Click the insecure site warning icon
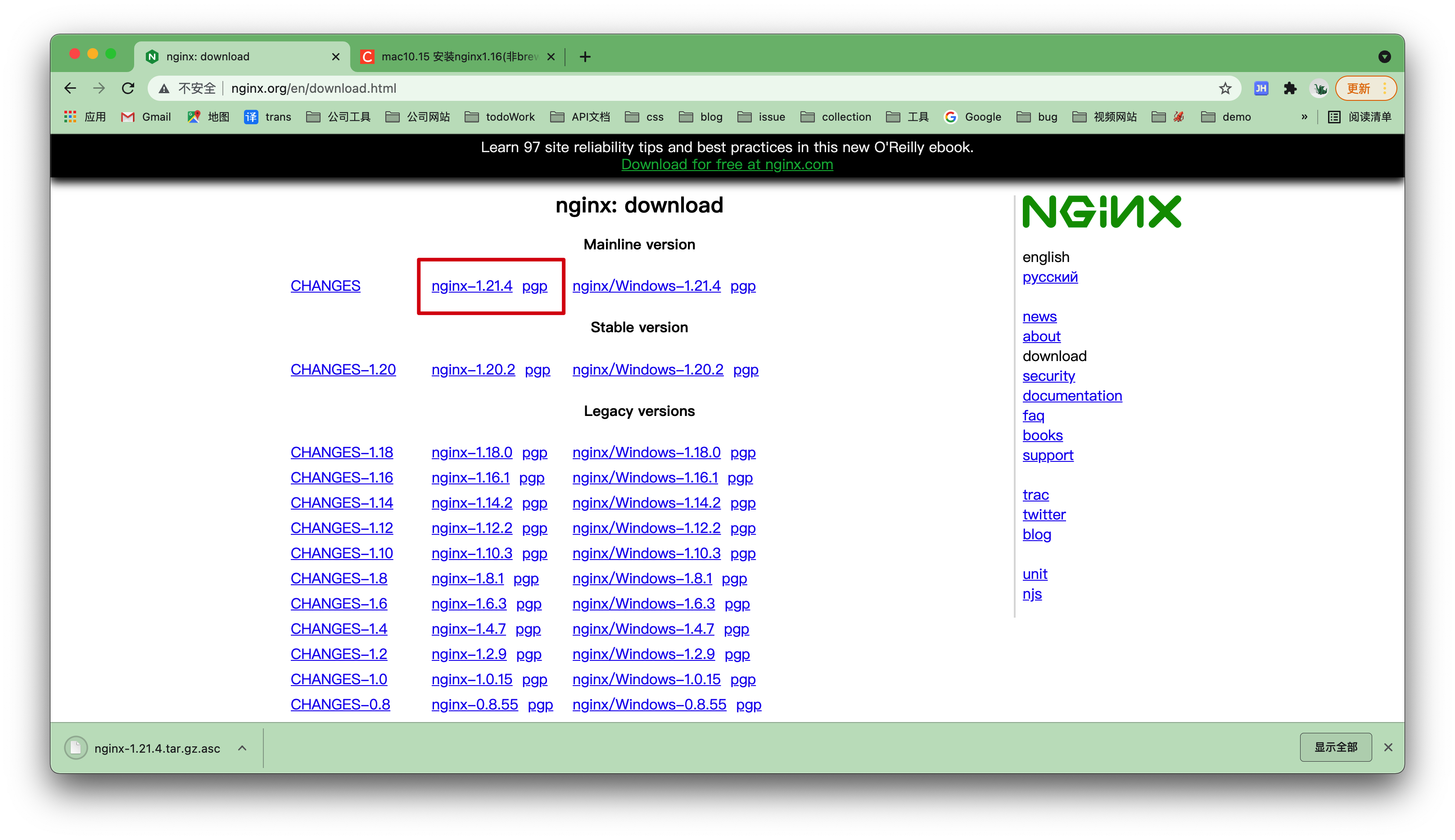The image size is (1455, 840). pyautogui.click(x=164, y=88)
